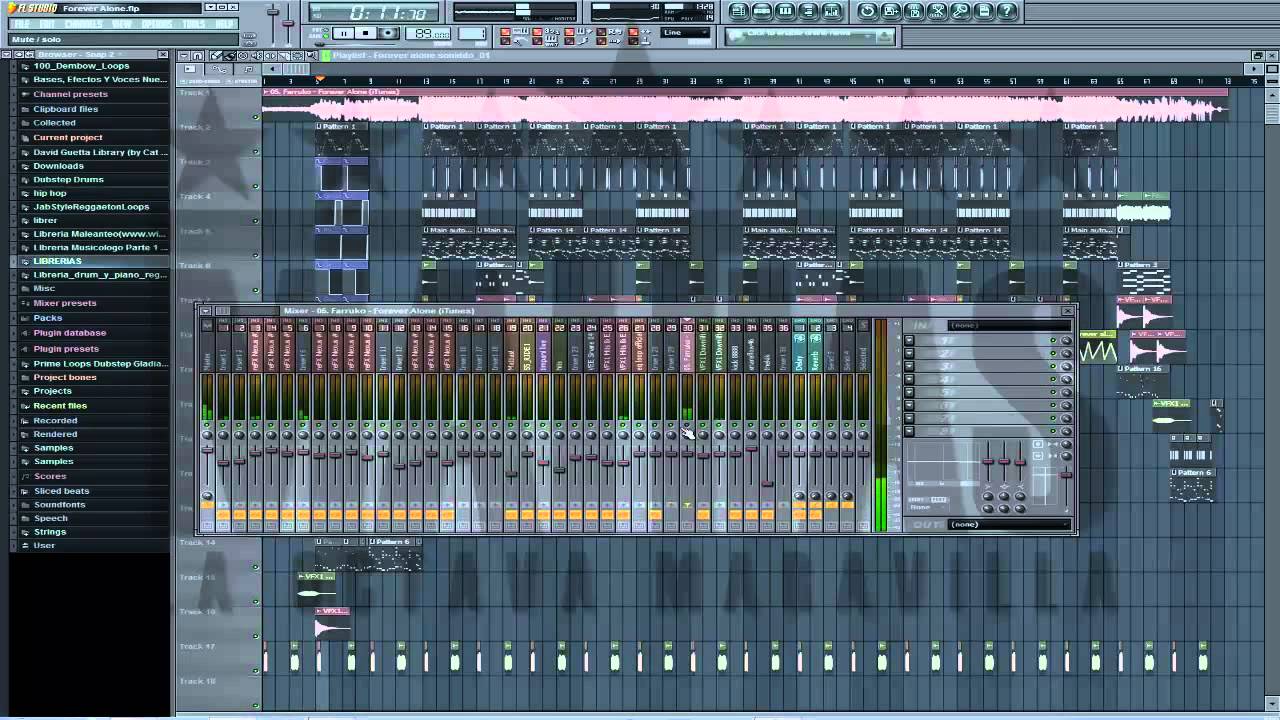
Task: Click the Undo icon in the toolbar
Action: [x=867, y=11]
